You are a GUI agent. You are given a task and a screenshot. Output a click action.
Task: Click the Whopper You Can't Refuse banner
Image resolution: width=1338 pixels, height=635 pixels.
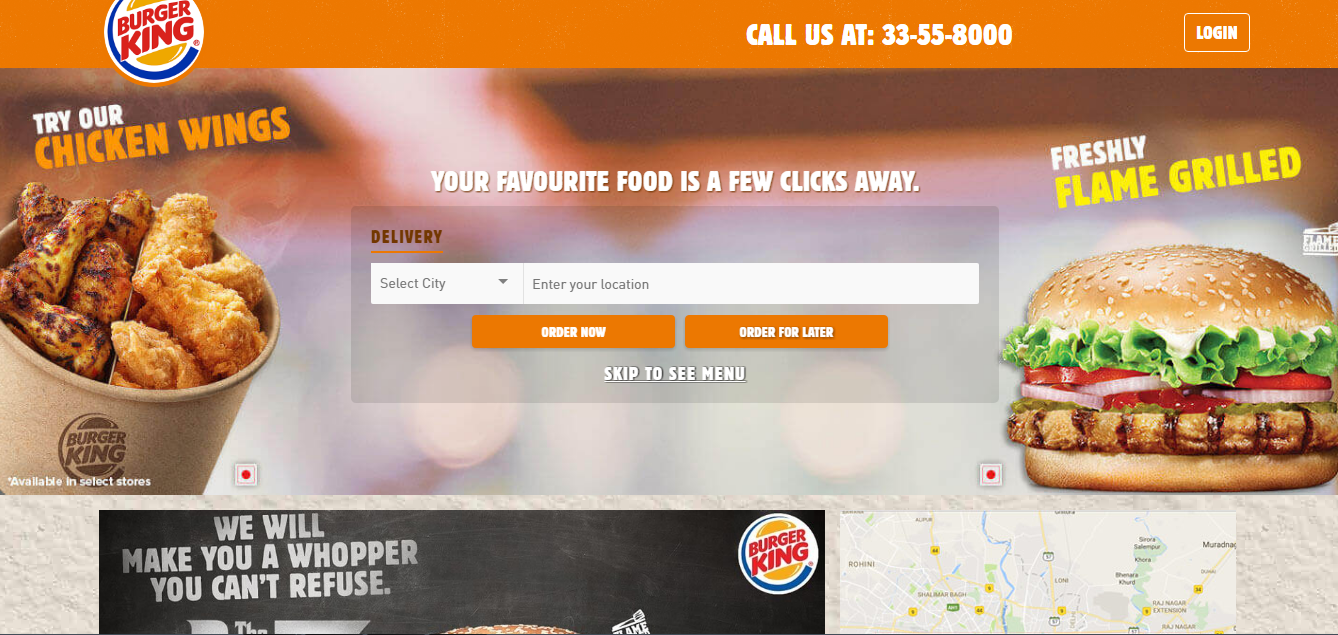(462, 573)
